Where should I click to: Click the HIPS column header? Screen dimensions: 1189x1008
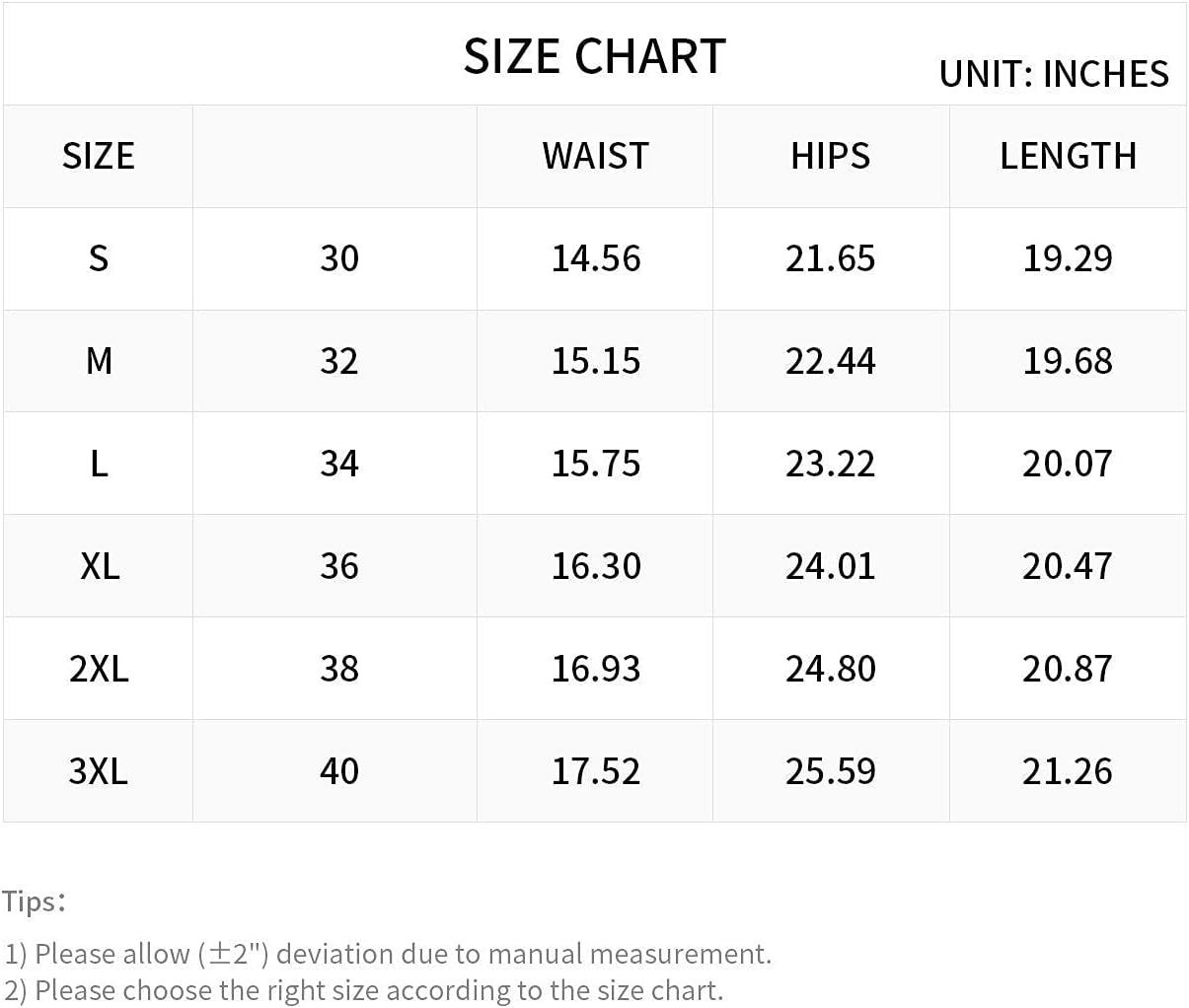[831, 156]
